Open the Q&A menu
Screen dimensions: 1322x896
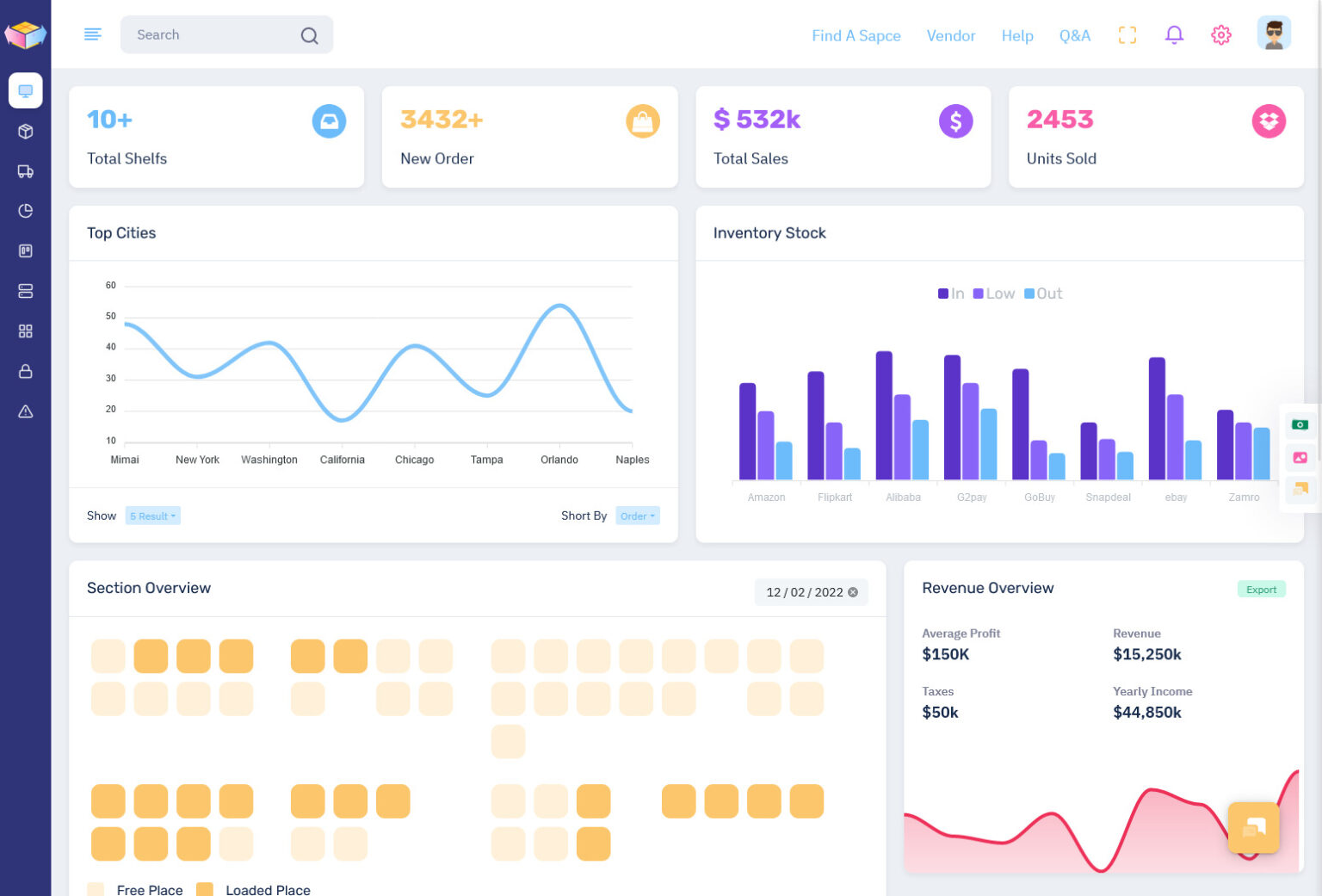point(1075,35)
